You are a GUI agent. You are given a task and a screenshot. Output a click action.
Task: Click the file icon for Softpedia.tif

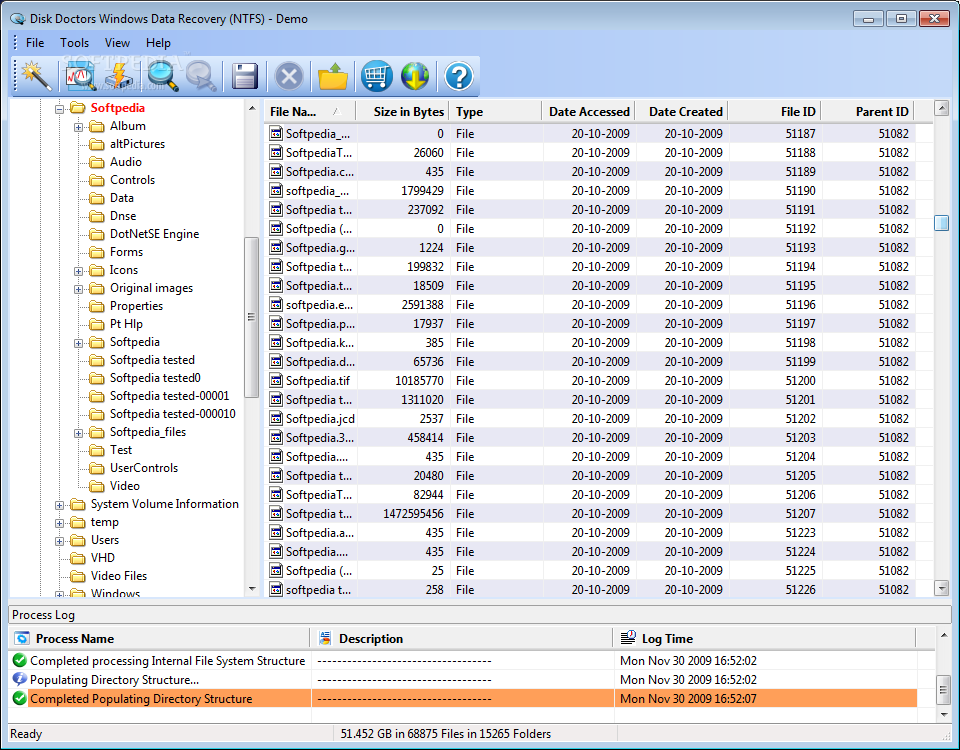tap(276, 381)
